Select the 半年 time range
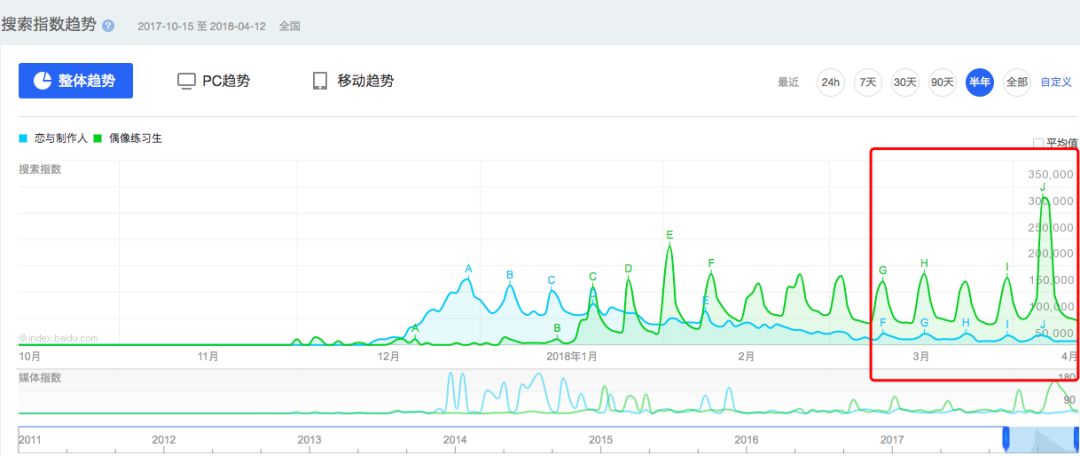1080x456 pixels. click(979, 82)
